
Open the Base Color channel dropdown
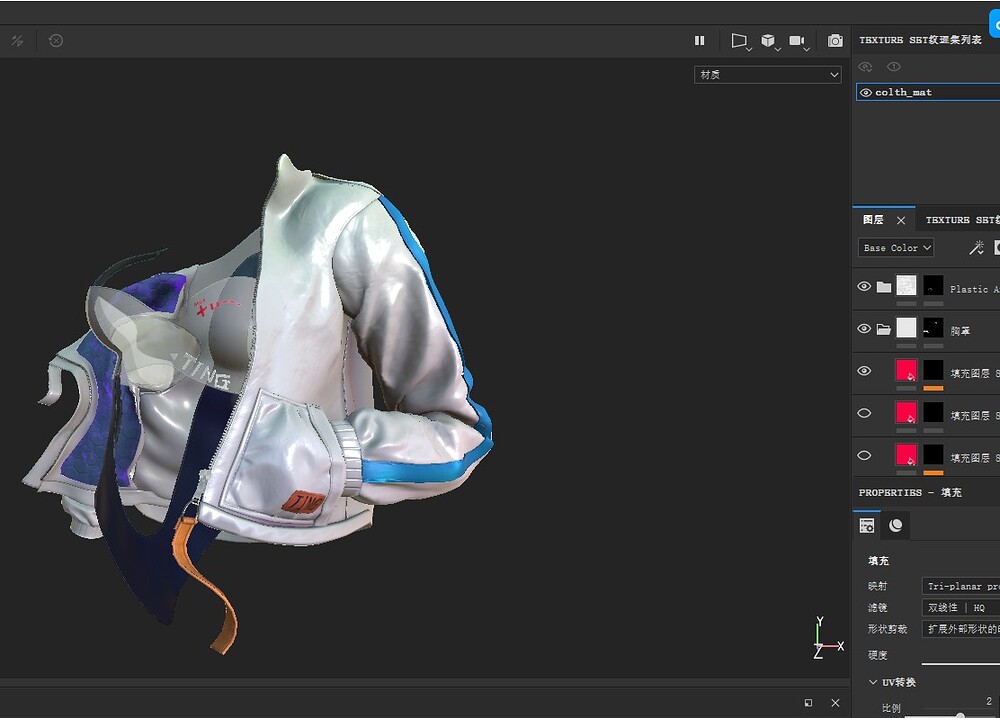click(x=896, y=248)
